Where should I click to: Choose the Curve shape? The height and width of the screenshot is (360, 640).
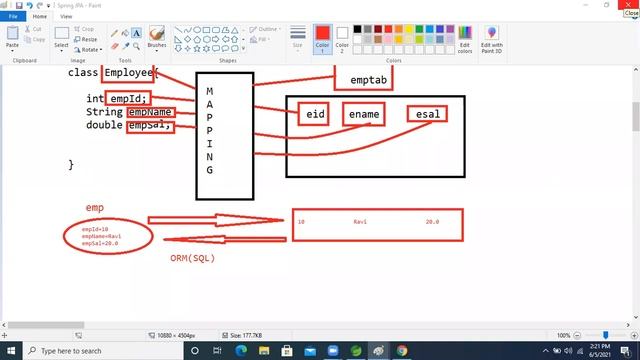[188, 30]
